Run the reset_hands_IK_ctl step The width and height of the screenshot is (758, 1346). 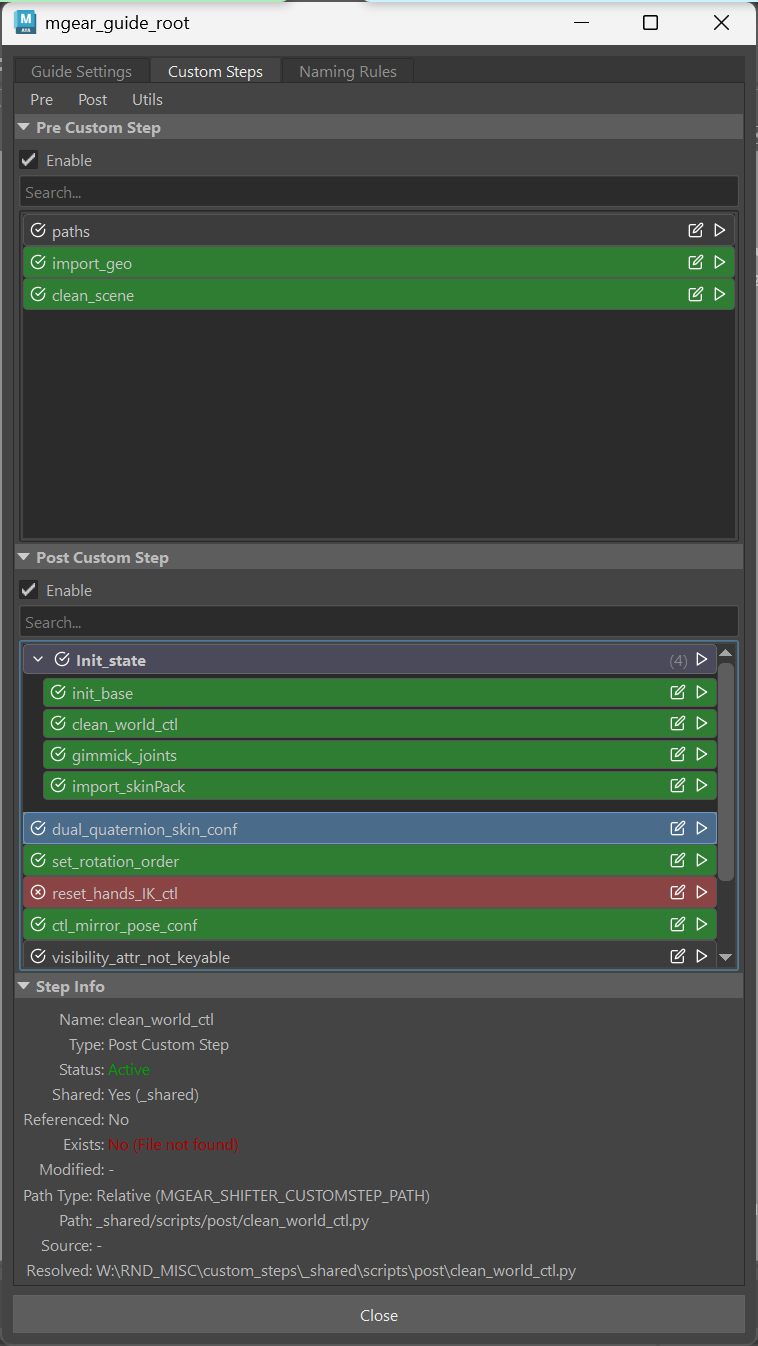(702, 892)
